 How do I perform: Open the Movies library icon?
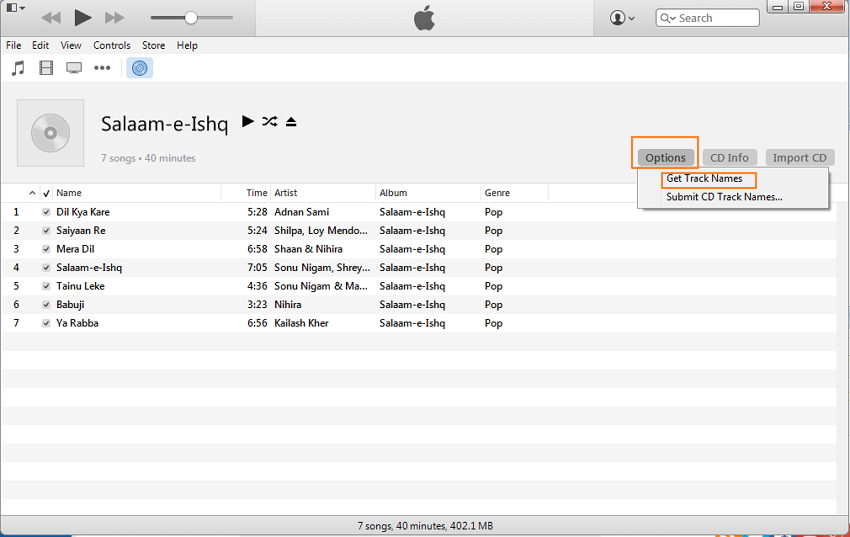point(46,68)
